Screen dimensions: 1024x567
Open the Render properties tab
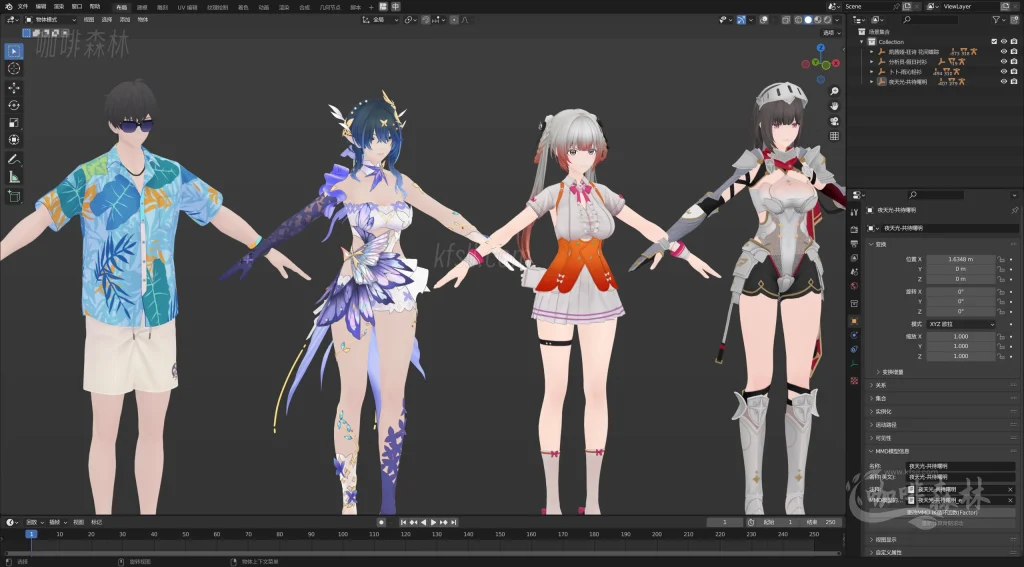point(854,230)
